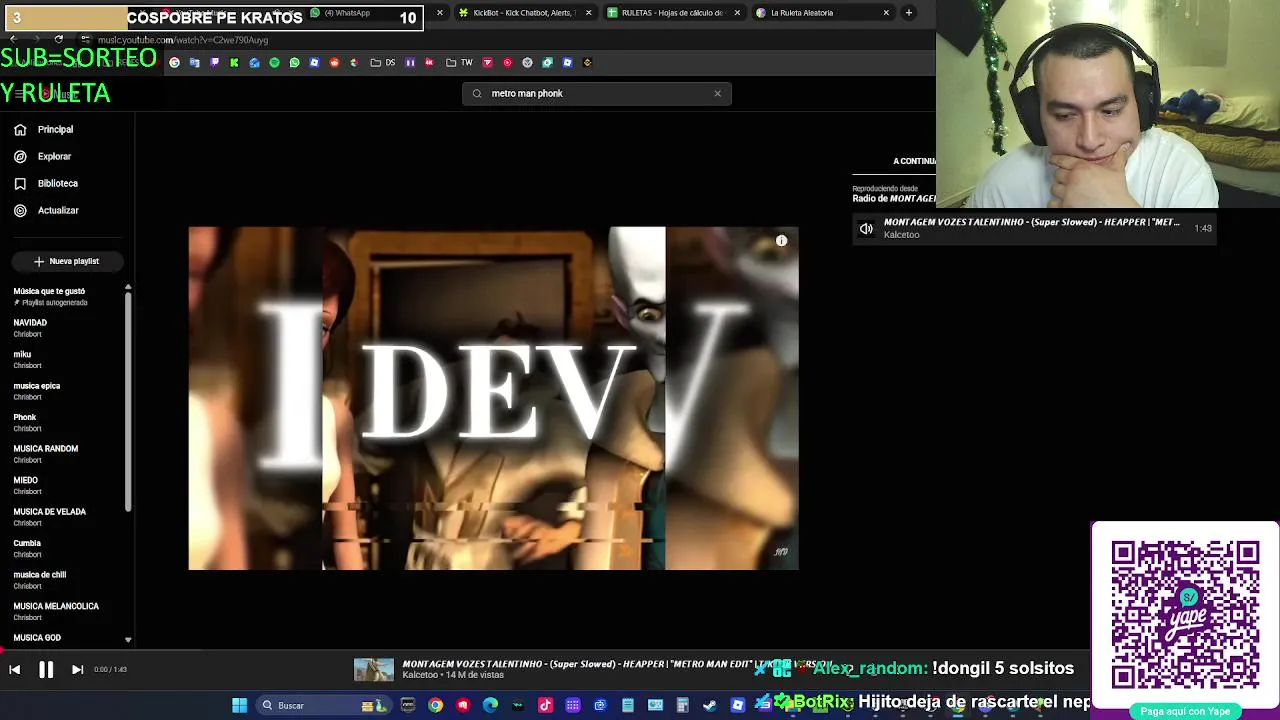Click the playlist scrollbar down arrow
Screen dimensions: 1280x720
click(x=128, y=639)
